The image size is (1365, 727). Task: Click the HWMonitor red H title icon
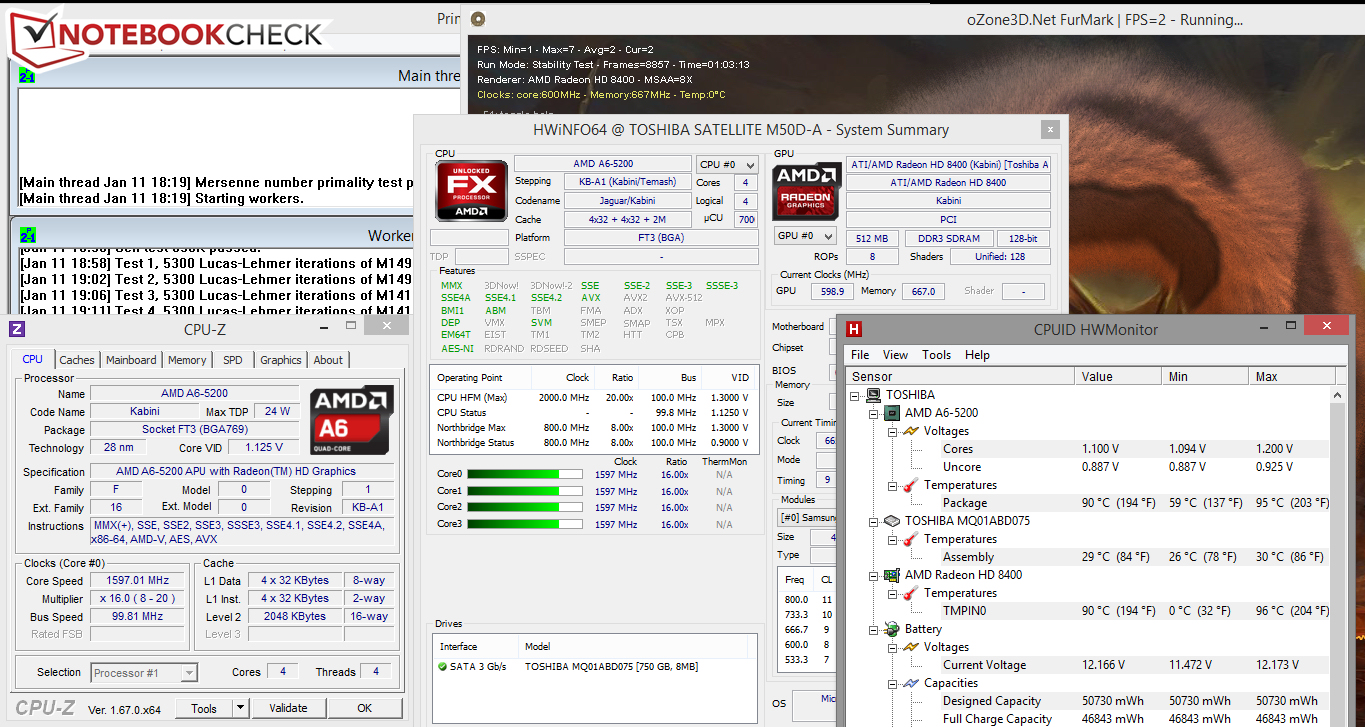[x=855, y=329]
